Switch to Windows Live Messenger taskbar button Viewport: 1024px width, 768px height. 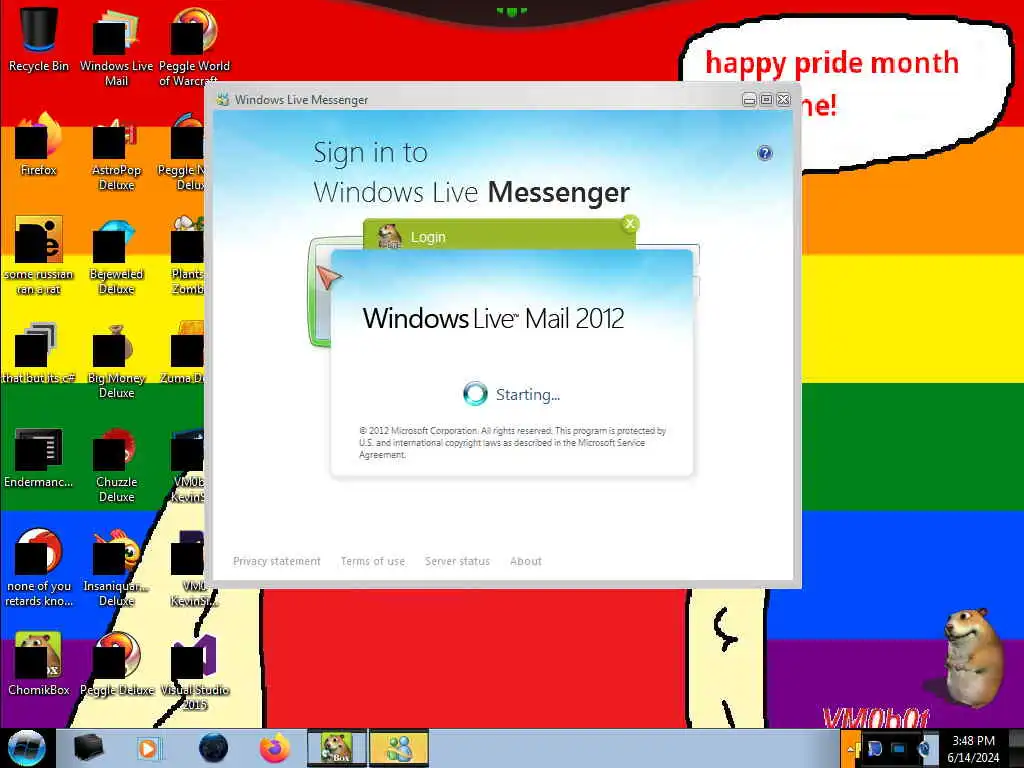[399, 748]
